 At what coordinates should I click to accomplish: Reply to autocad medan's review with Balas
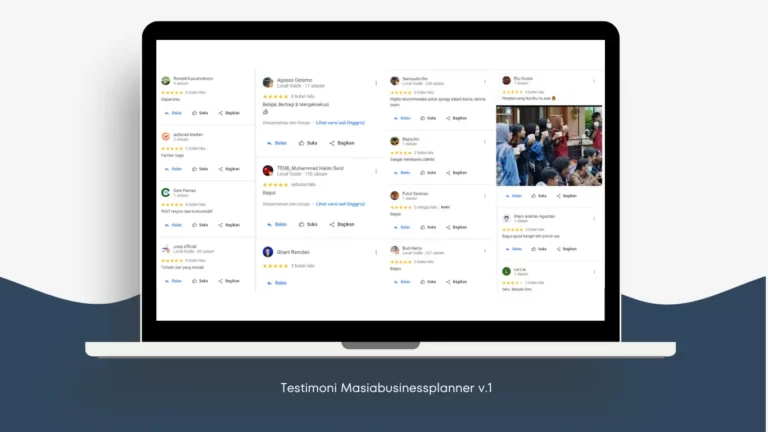[x=173, y=169]
